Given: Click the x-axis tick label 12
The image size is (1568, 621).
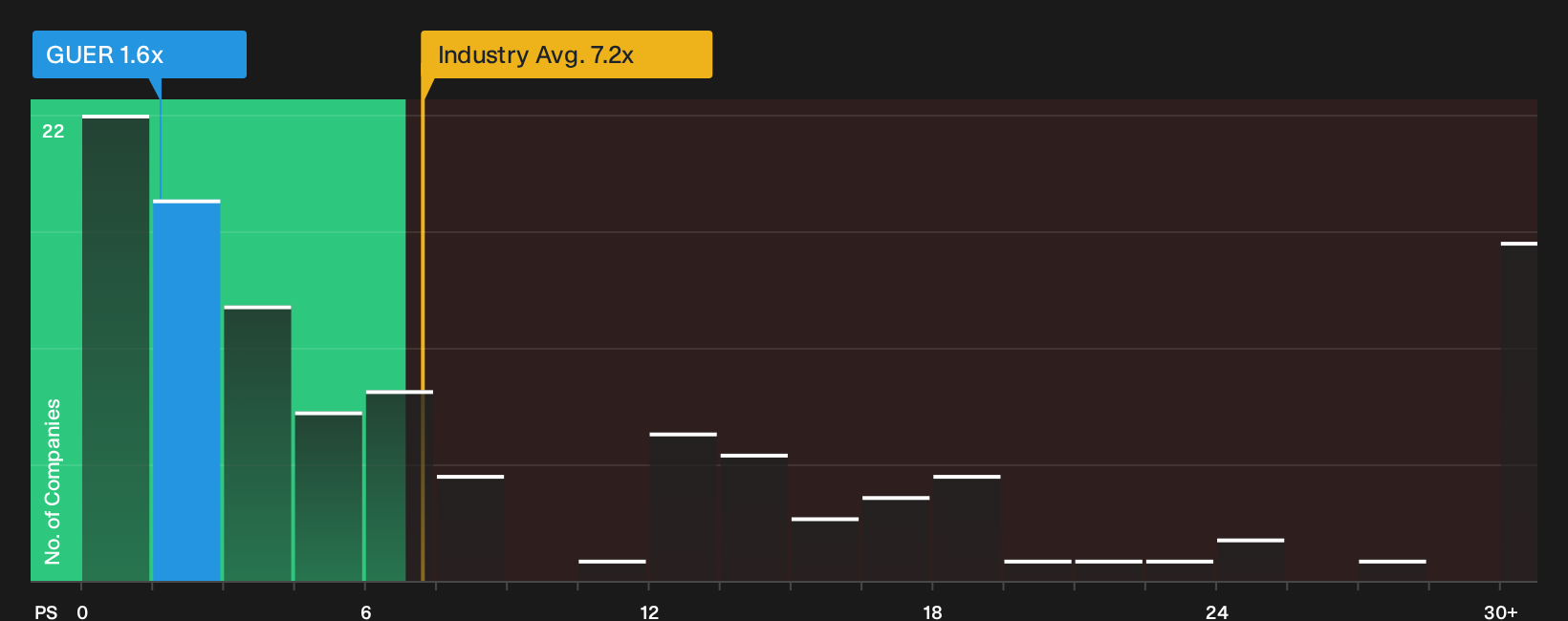Looking at the screenshot, I should (649, 612).
